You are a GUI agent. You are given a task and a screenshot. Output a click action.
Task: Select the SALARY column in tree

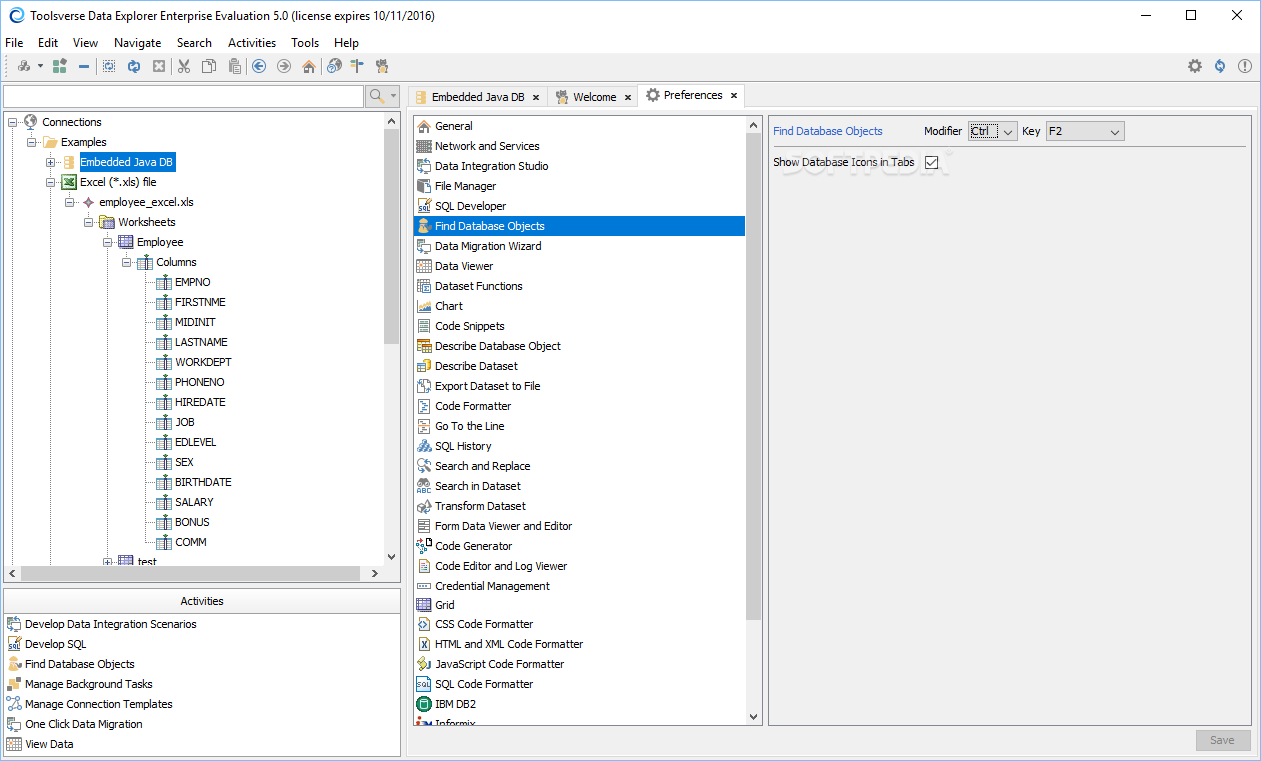[194, 502]
